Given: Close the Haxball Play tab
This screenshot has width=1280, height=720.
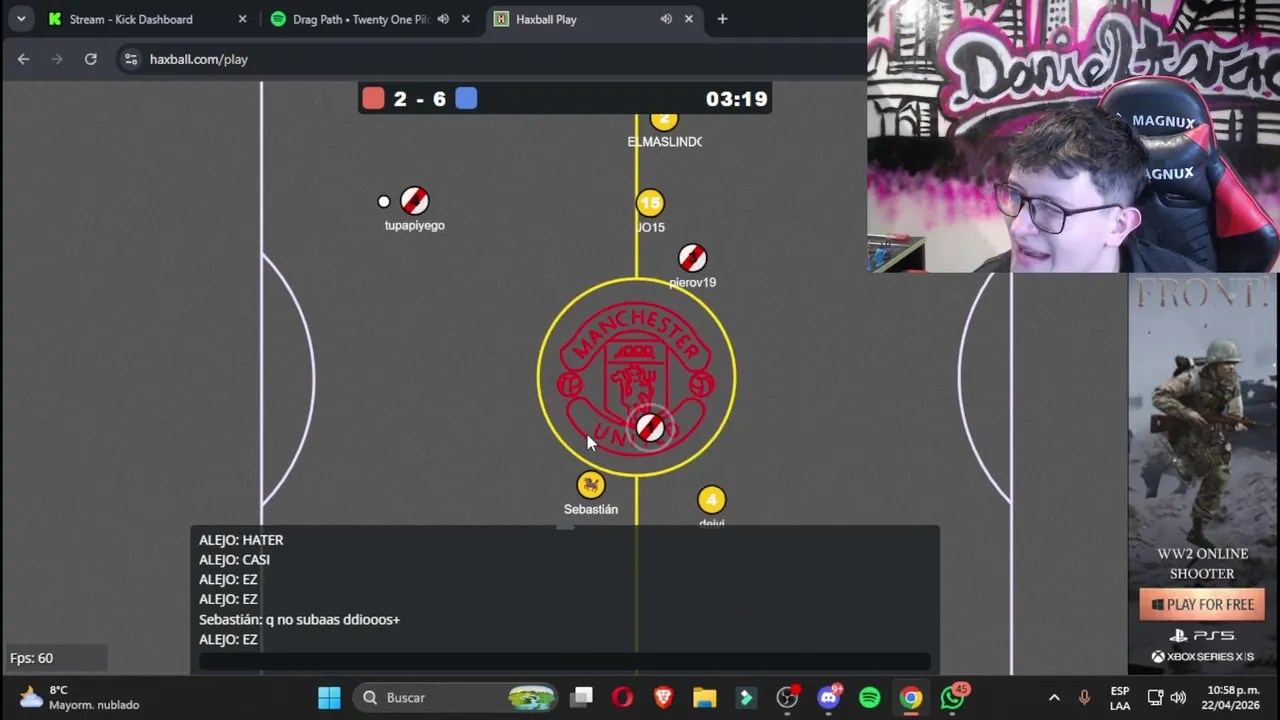Looking at the screenshot, I should point(688,19).
